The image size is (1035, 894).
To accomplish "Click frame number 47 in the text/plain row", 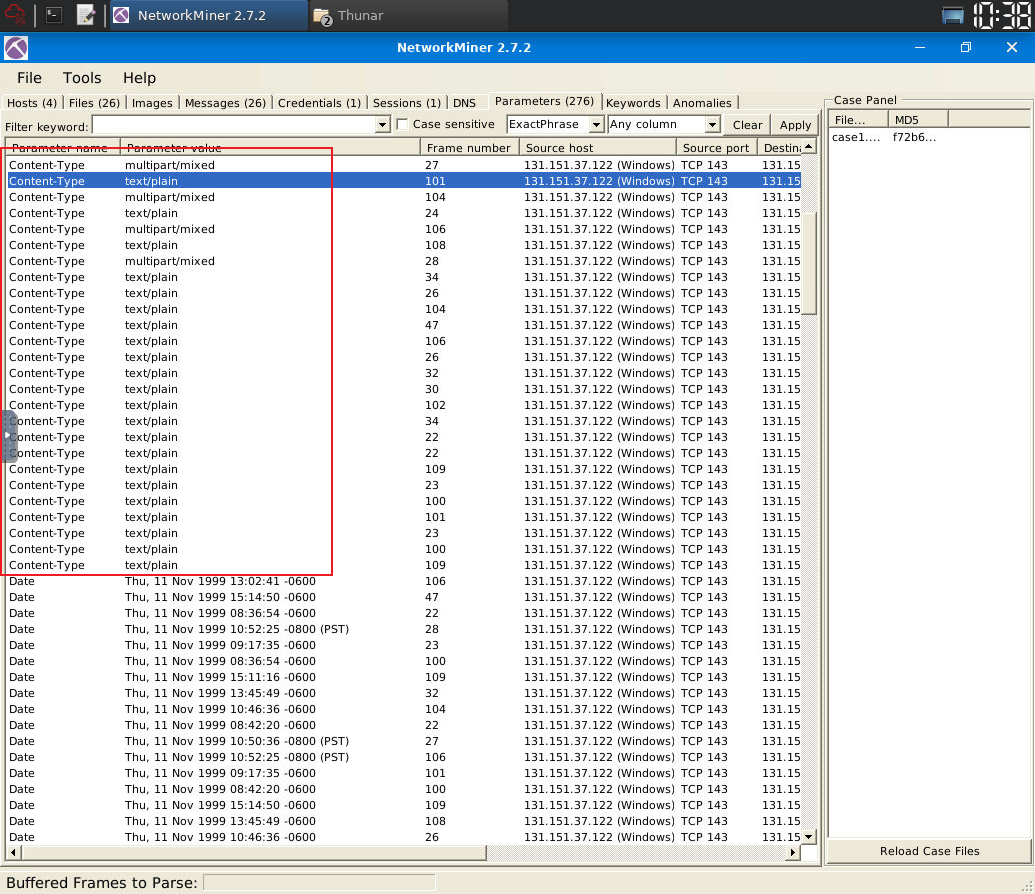I will tap(432, 326).
